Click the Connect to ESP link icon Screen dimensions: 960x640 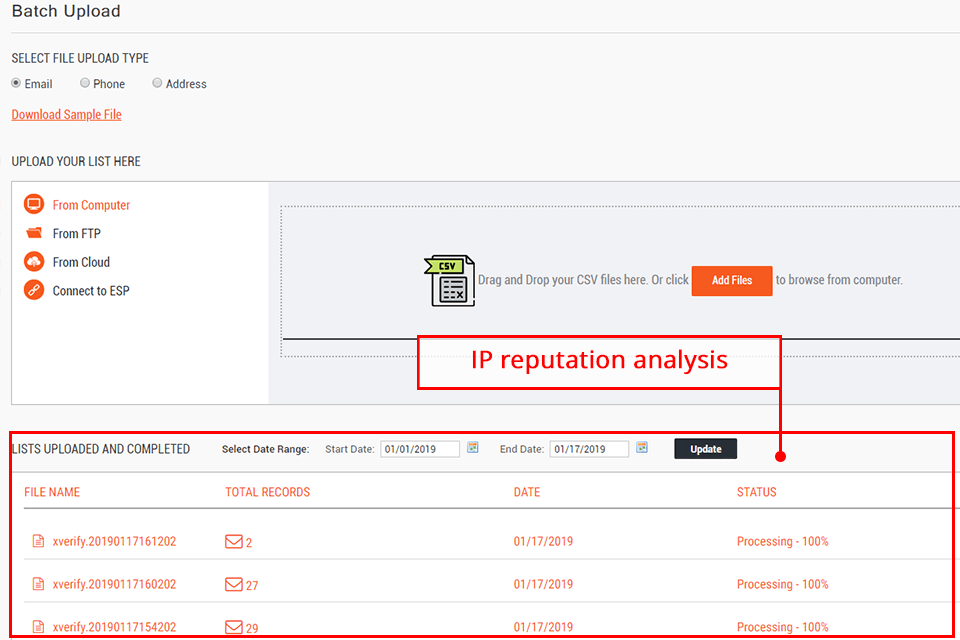coord(34,290)
